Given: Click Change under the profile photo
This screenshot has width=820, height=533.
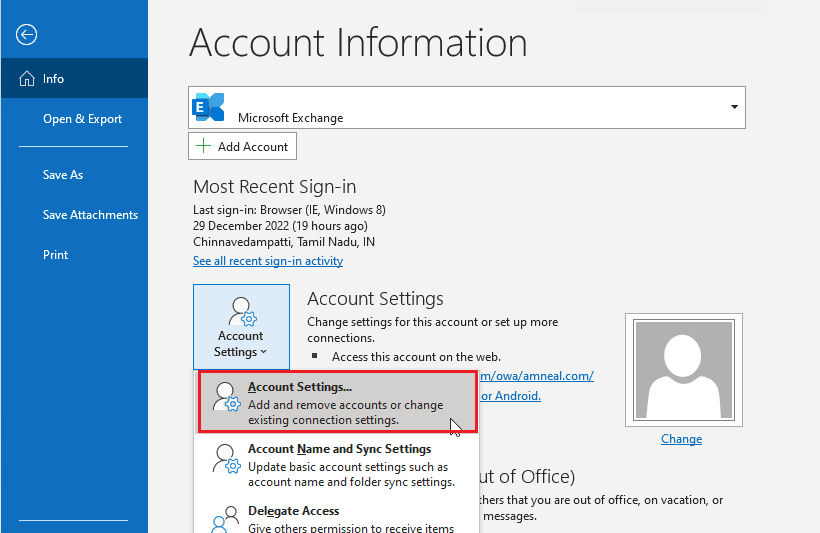Looking at the screenshot, I should click(681, 438).
